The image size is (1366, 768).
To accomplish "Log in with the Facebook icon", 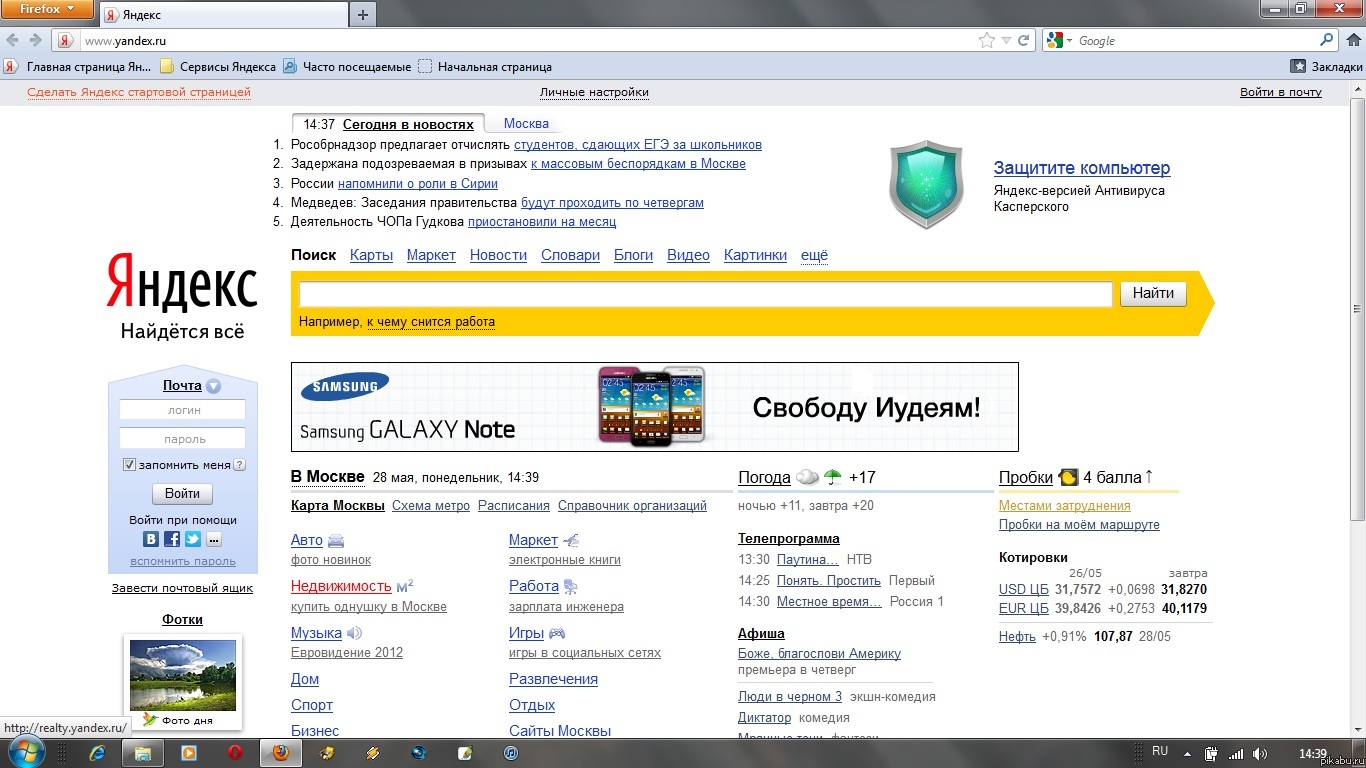I will pyautogui.click(x=172, y=539).
